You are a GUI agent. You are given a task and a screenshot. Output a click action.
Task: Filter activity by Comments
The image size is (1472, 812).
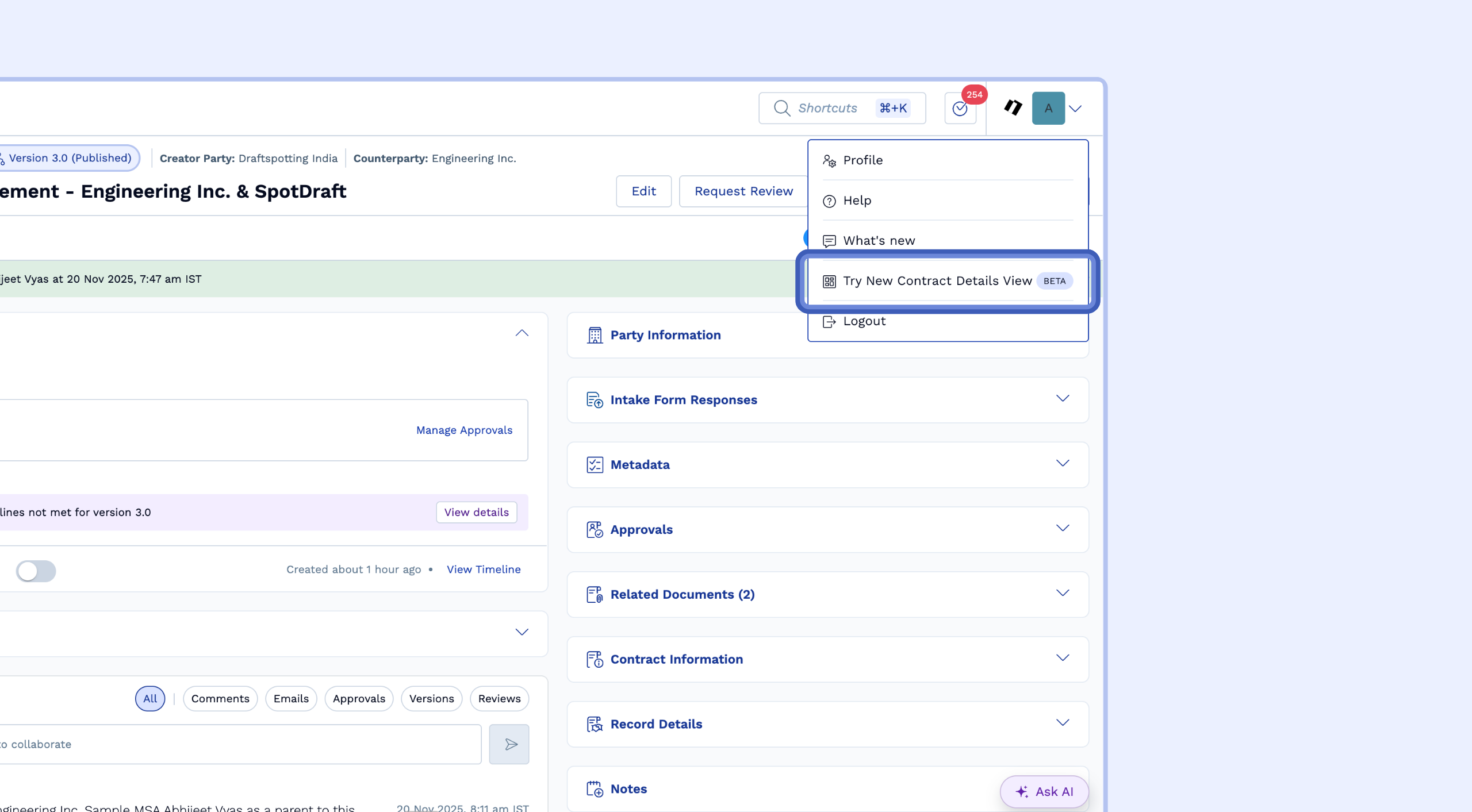[220, 698]
